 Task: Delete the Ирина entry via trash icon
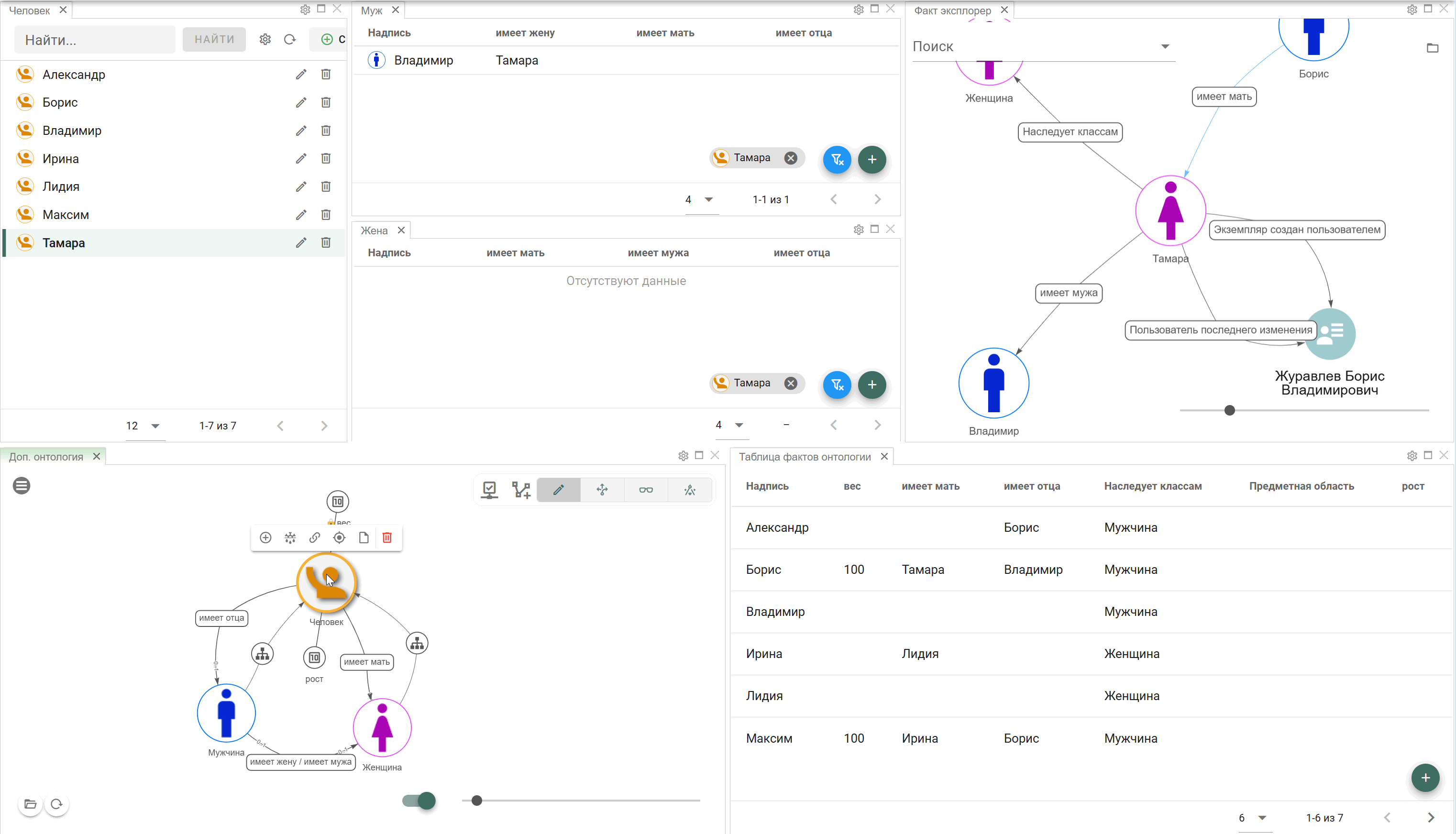click(x=326, y=159)
